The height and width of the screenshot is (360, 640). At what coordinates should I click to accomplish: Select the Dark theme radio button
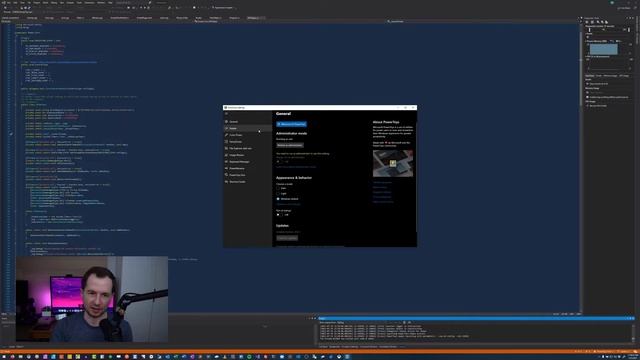coord(278,188)
